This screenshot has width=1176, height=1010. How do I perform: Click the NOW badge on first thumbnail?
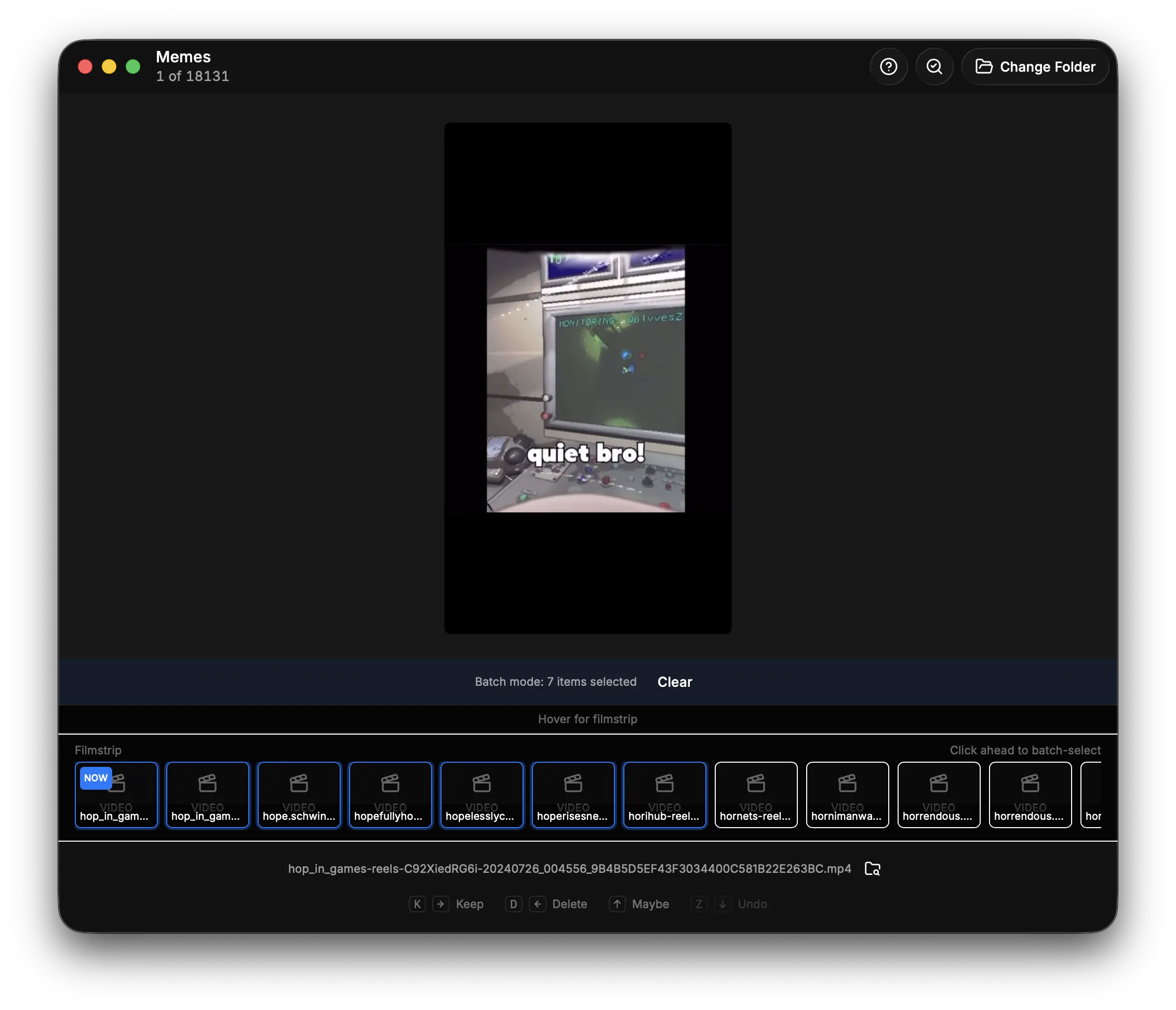click(96, 777)
